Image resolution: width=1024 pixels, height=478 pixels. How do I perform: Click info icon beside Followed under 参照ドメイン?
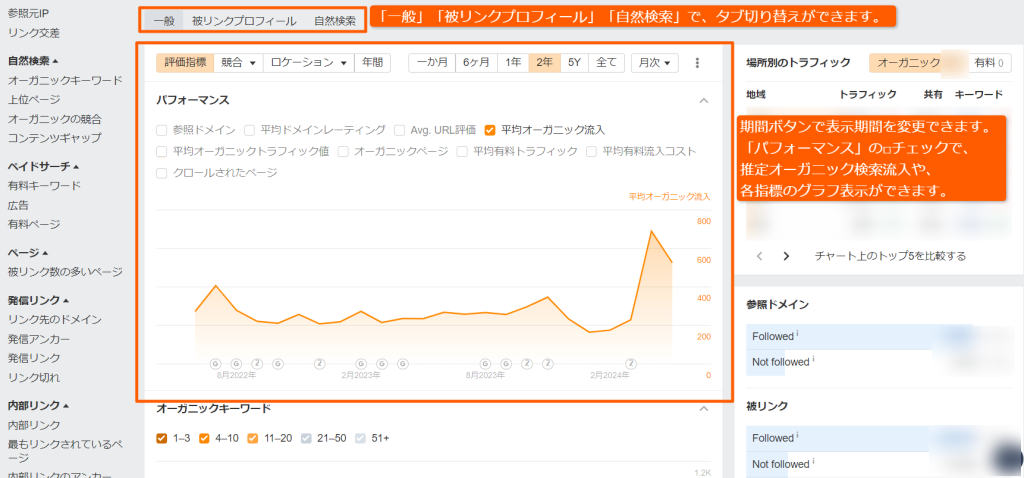(x=797, y=335)
